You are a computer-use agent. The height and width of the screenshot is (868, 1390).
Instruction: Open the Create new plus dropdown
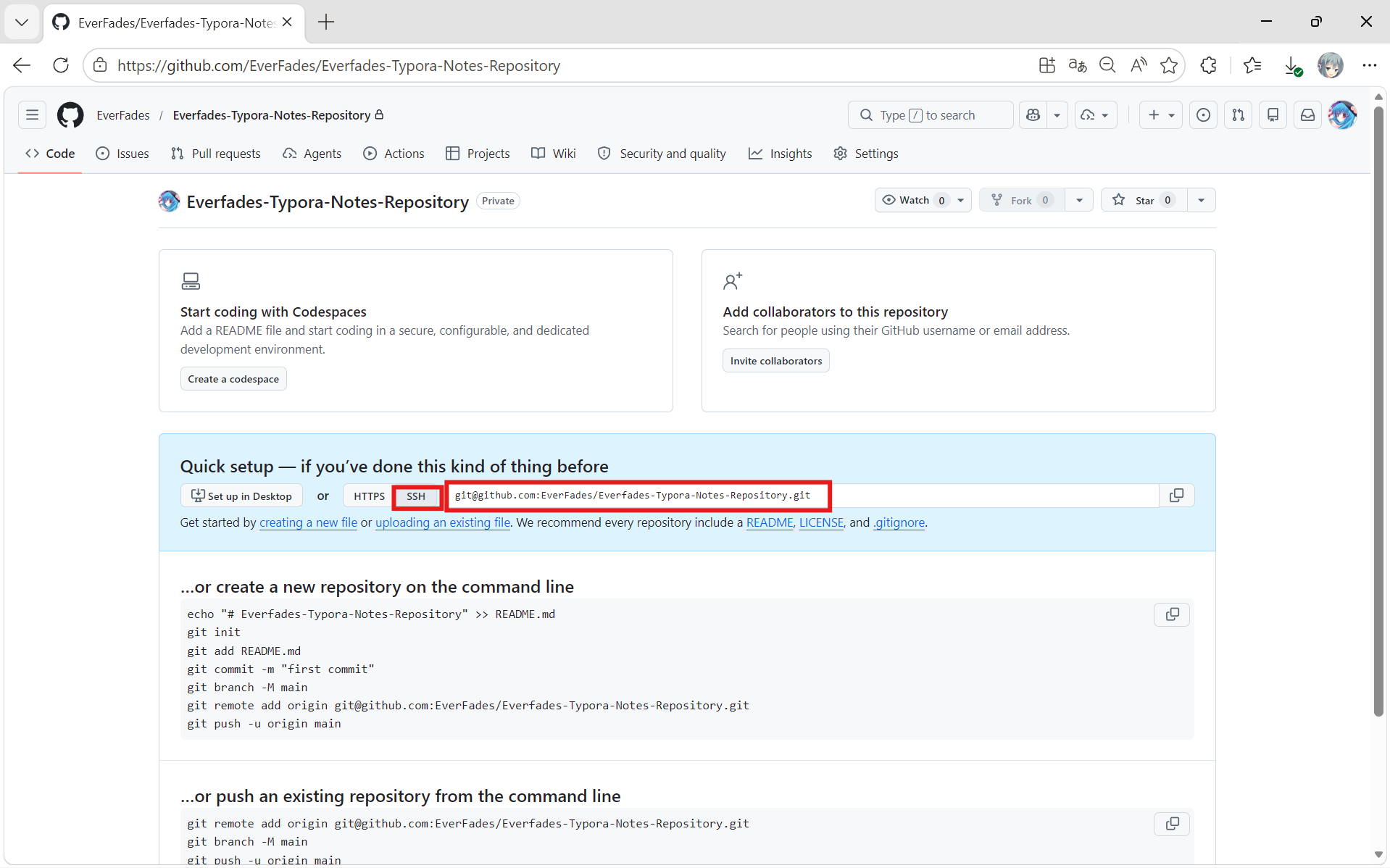point(1161,114)
